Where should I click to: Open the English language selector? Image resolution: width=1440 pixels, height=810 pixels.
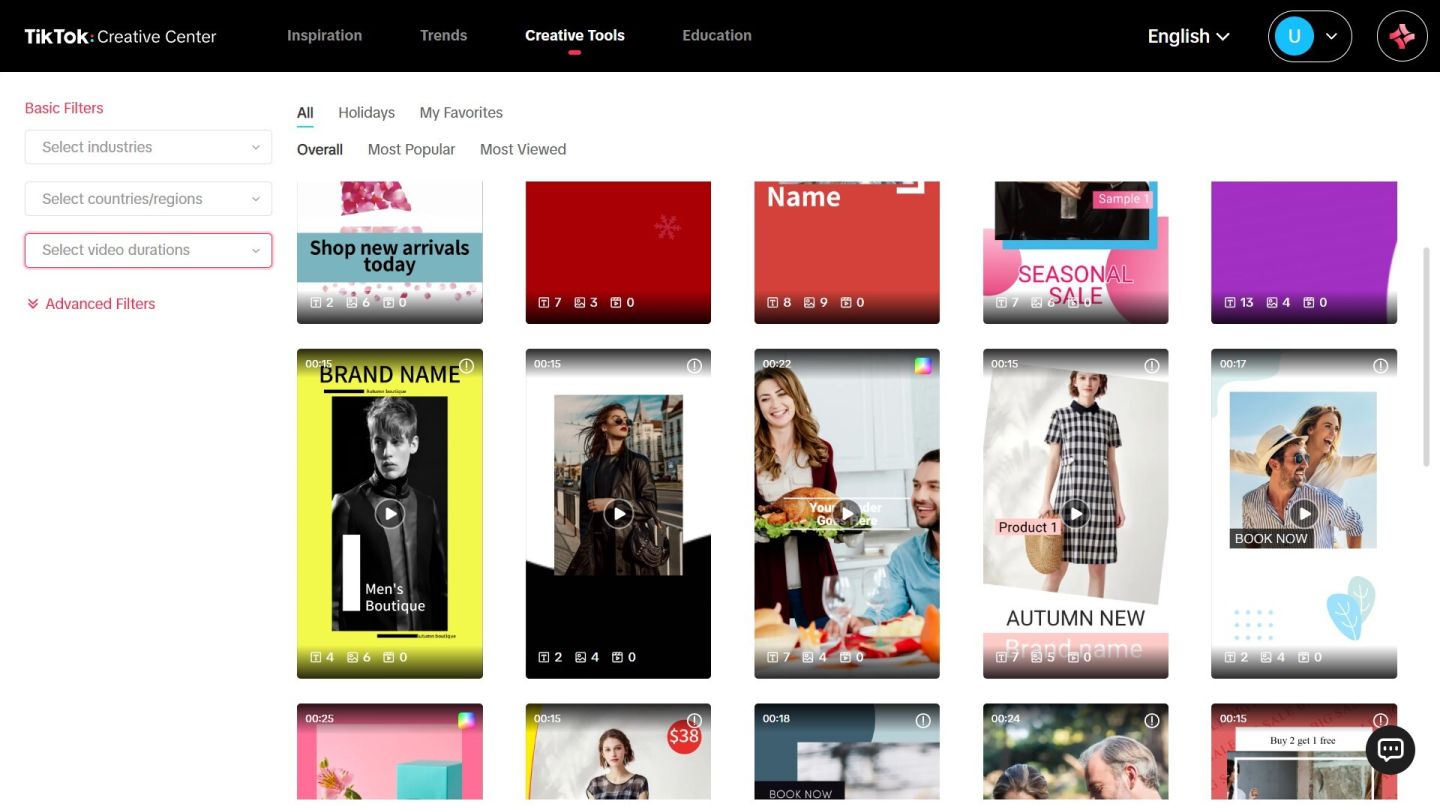tap(1188, 37)
